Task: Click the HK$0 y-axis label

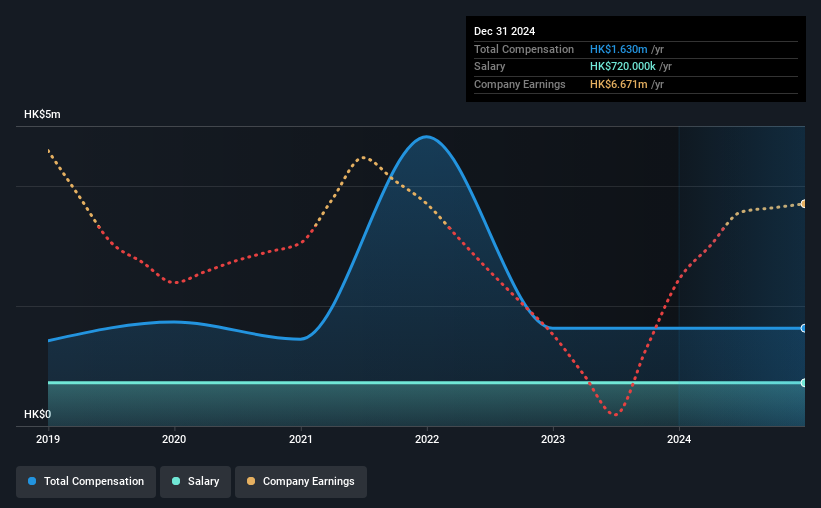Action: [x=38, y=414]
